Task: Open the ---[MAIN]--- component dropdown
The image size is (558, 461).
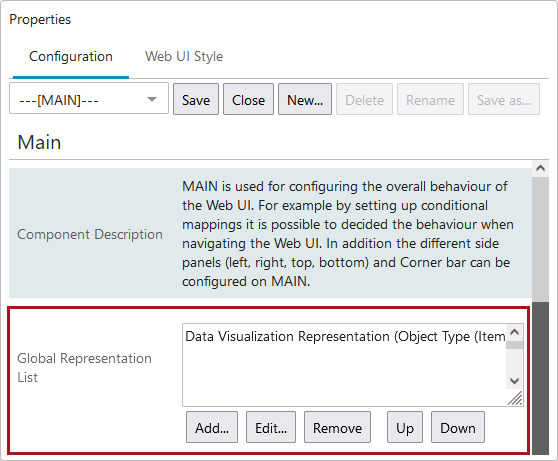Action: (89, 99)
